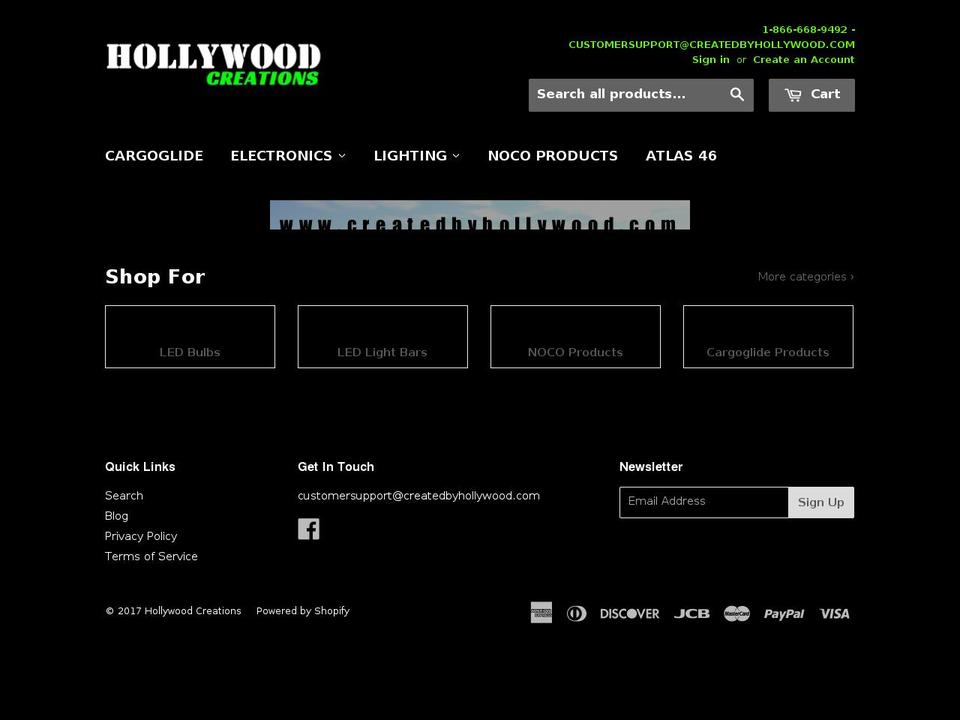The height and width of the screenshot is (720, 960).
Task: Select the Visa payment icon
Action: [x=834, y=613]
